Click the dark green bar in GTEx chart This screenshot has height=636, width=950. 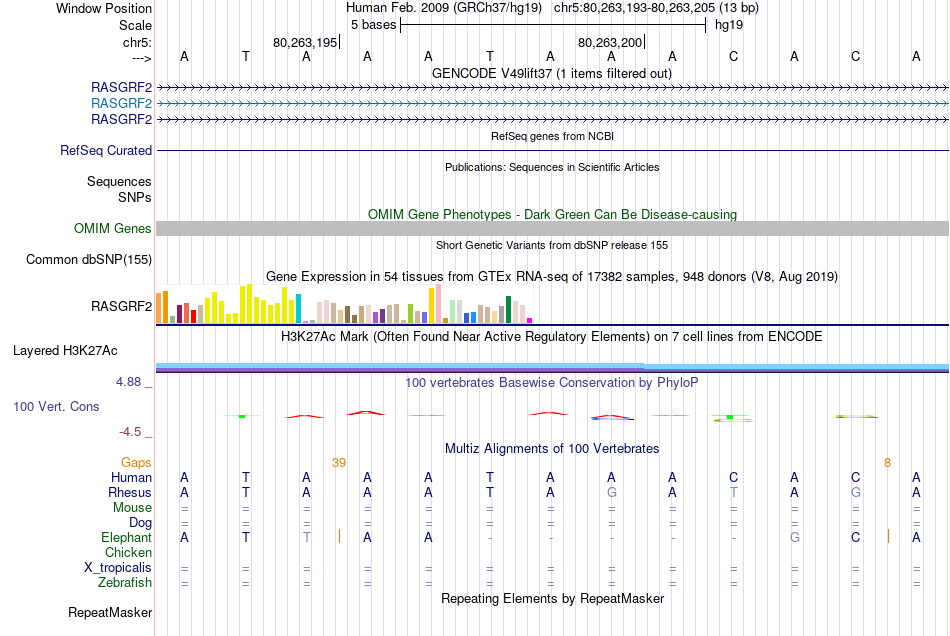(508, 310)
